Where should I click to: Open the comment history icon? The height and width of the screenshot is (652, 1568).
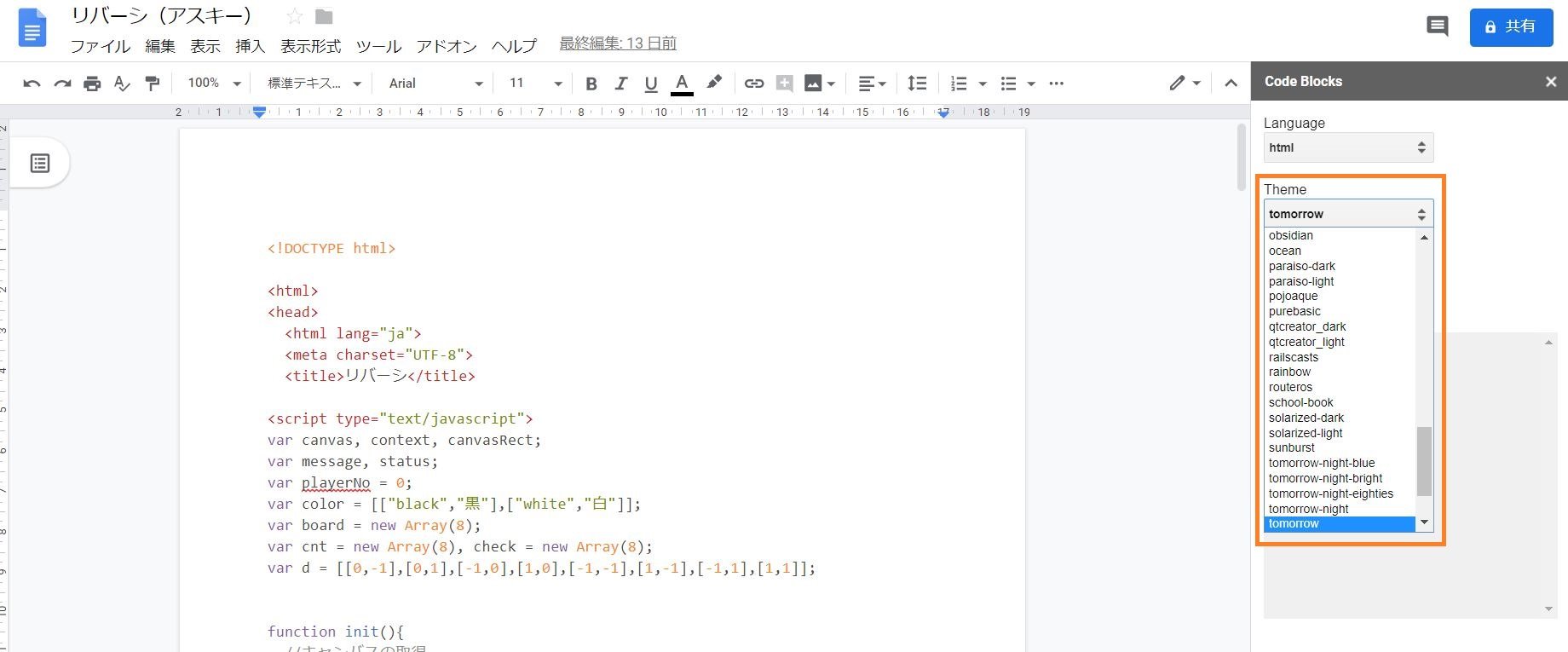(1438, 27)
